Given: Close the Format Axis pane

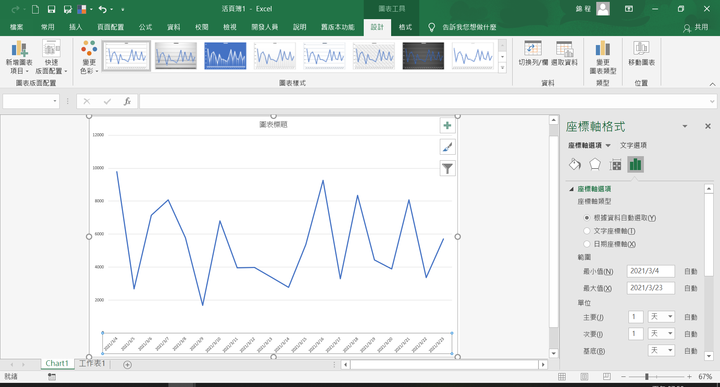Looking at the screenshot, I should [x=708, y=126].
